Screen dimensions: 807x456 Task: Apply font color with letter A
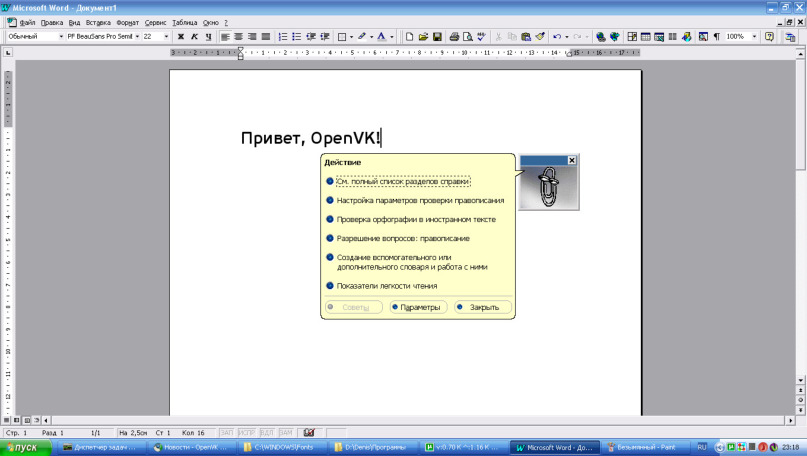pos(381,37)
